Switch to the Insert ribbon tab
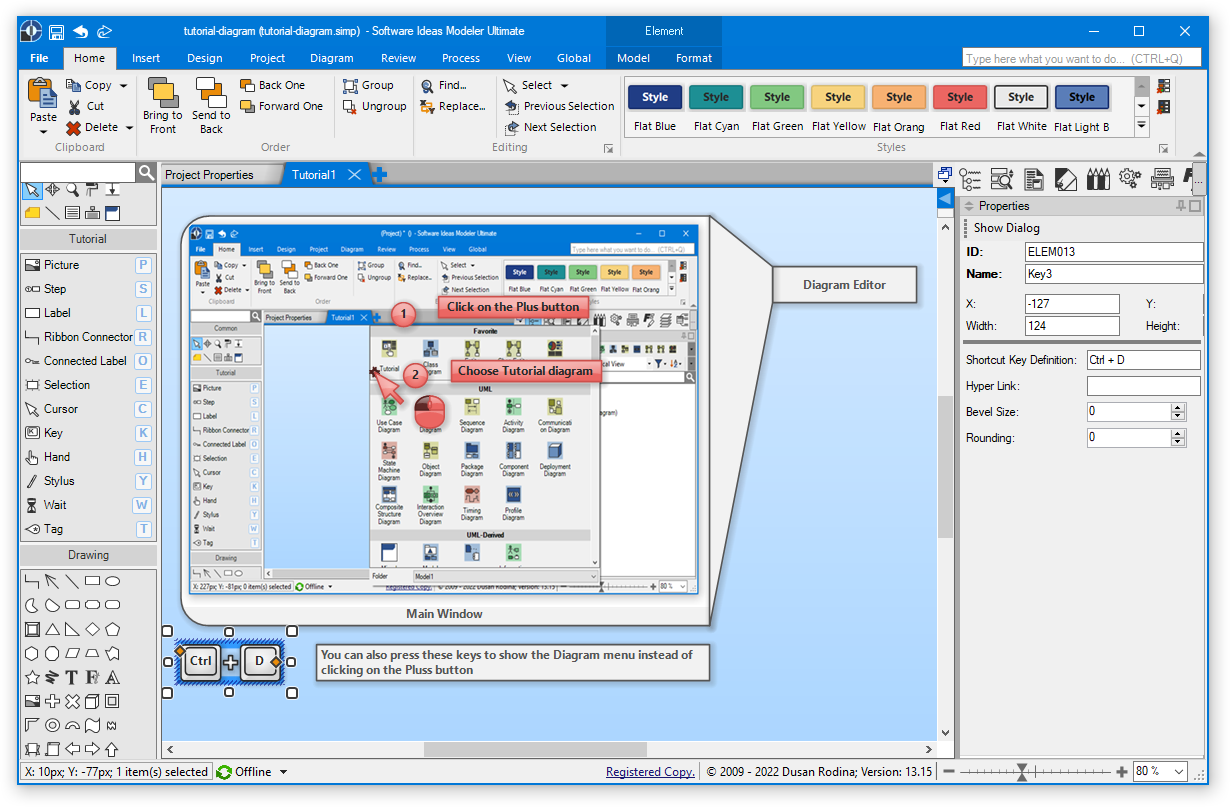 [x=146, y=58]
